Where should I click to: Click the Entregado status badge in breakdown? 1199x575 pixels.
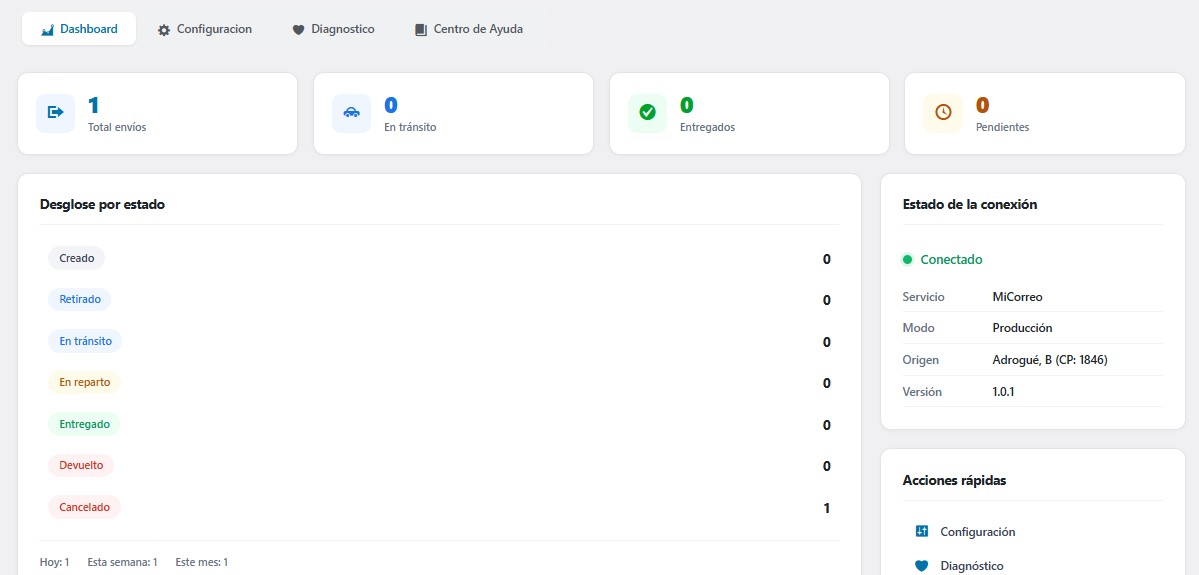[x=84, y=424]
